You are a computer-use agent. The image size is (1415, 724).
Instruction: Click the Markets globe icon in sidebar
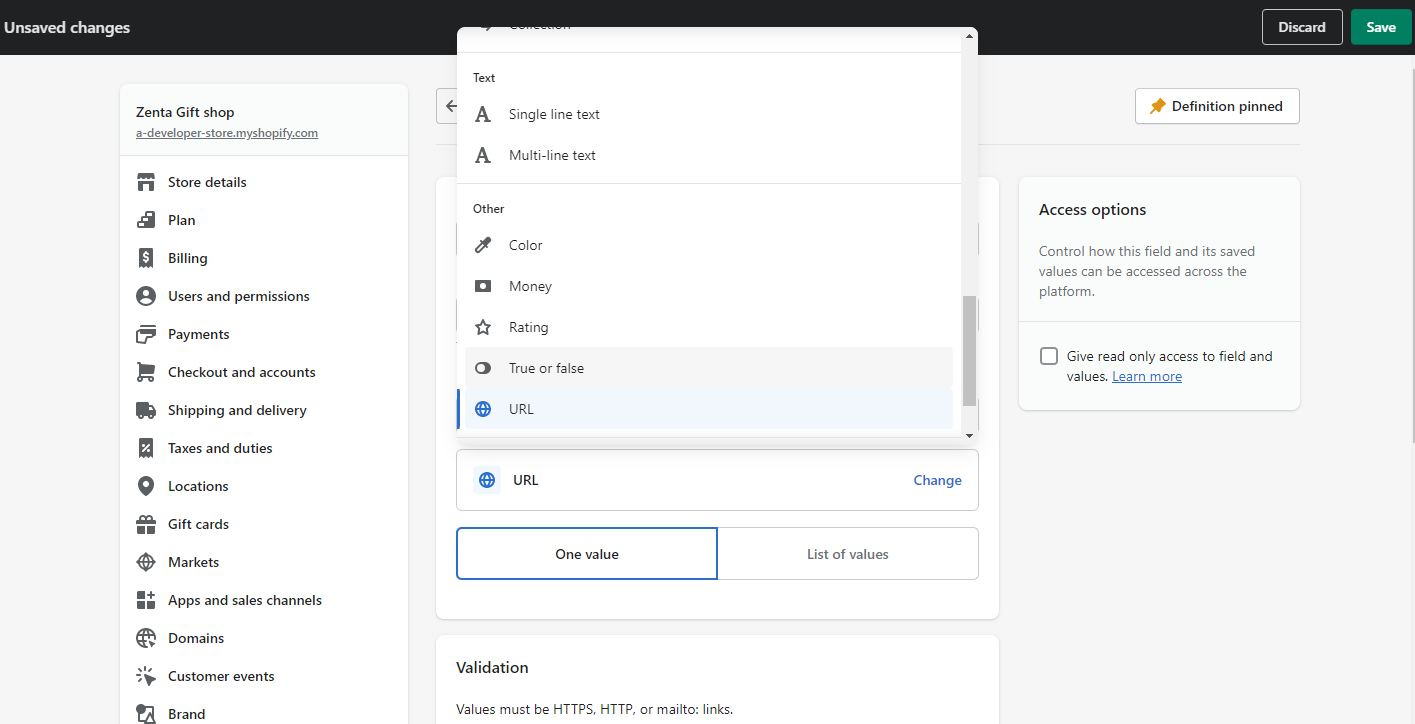pos(146,562)
